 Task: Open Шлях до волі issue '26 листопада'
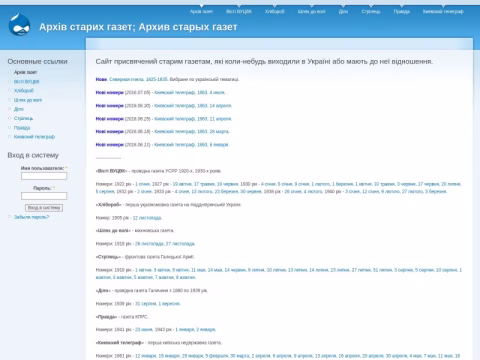coord(149,244)
